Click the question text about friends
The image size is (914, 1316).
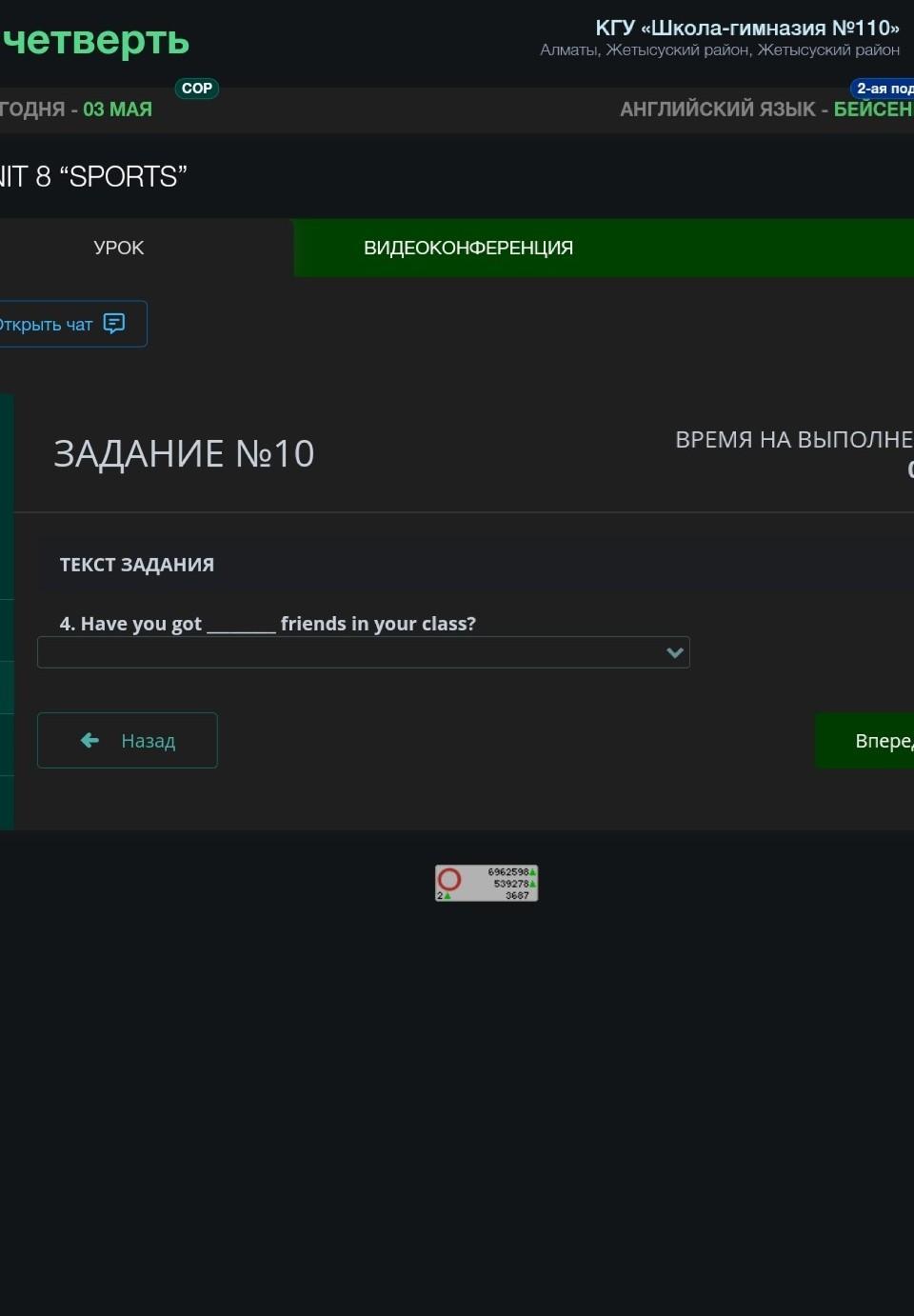click(x=268, y=624)
